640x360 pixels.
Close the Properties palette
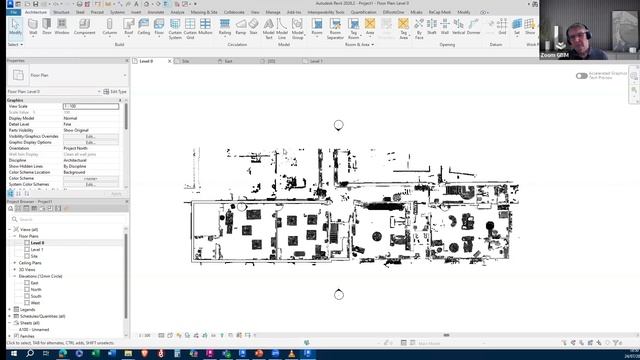click(127, 60)
